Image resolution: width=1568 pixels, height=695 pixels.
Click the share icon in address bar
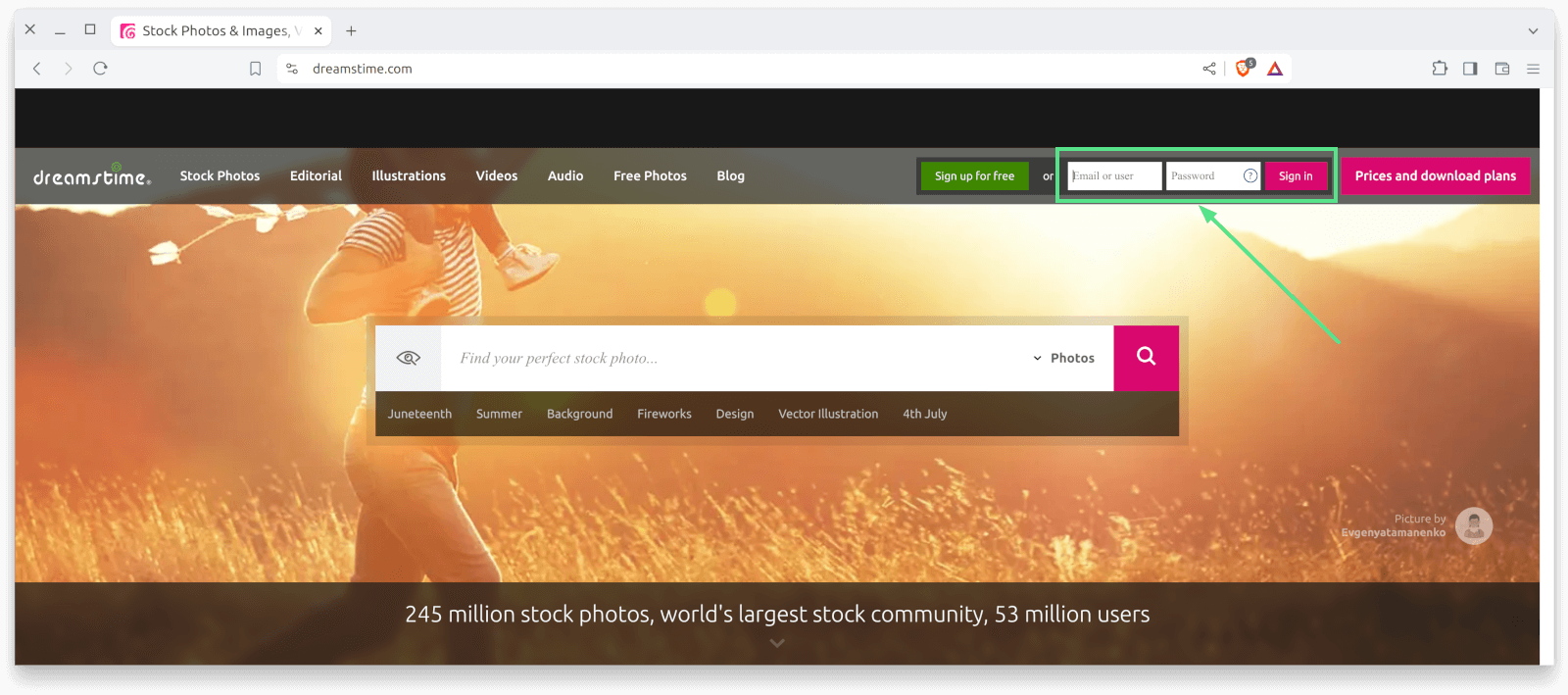[x=1209, y=69]
